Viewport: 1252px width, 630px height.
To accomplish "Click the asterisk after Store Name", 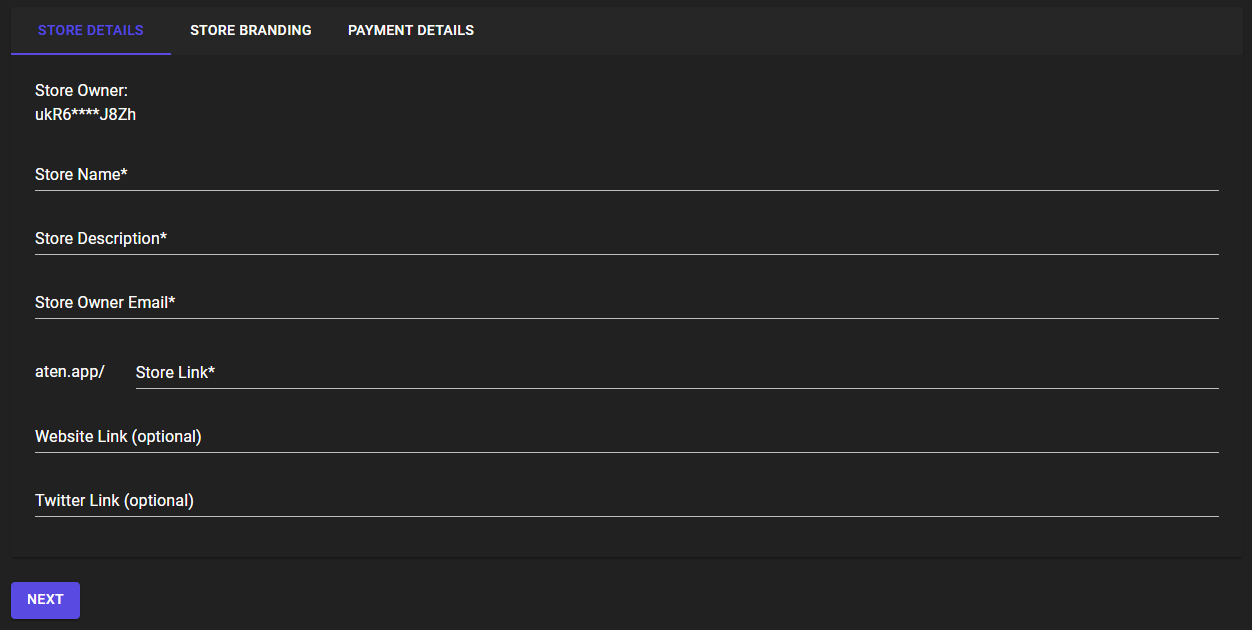I will coord(124,174).
